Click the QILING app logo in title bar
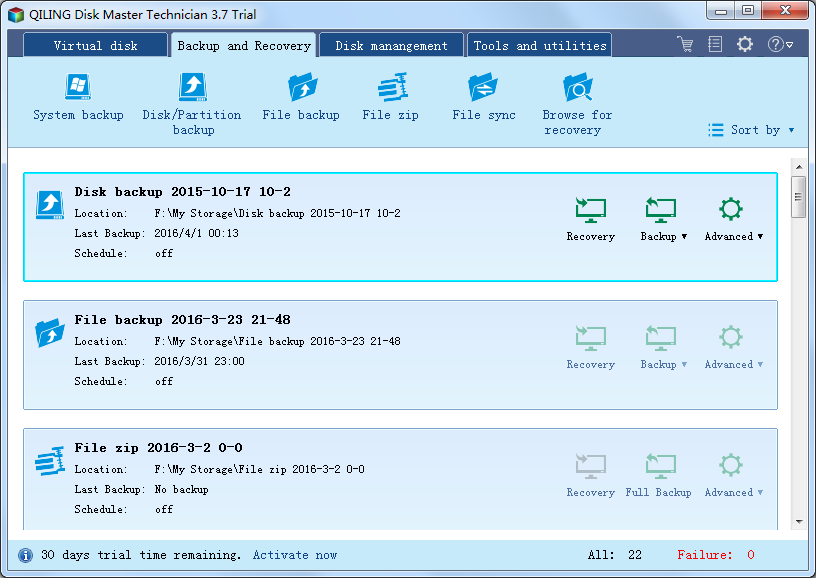The image size is (816, 578). click(x=16, y=15)
